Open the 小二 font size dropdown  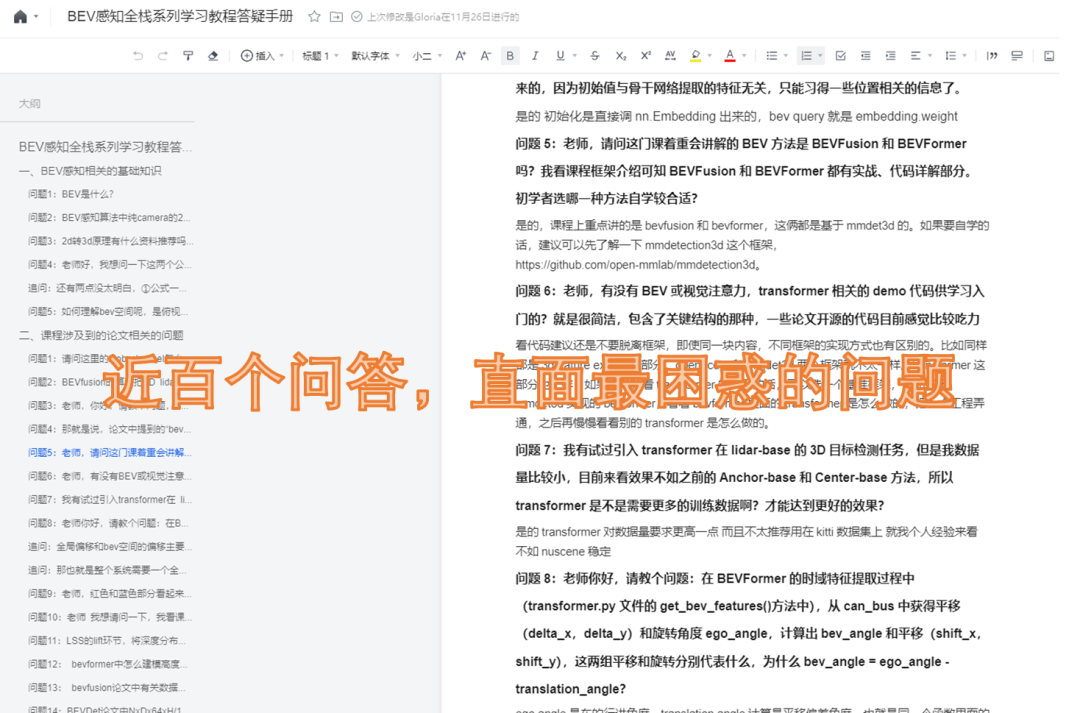point(427,56)
